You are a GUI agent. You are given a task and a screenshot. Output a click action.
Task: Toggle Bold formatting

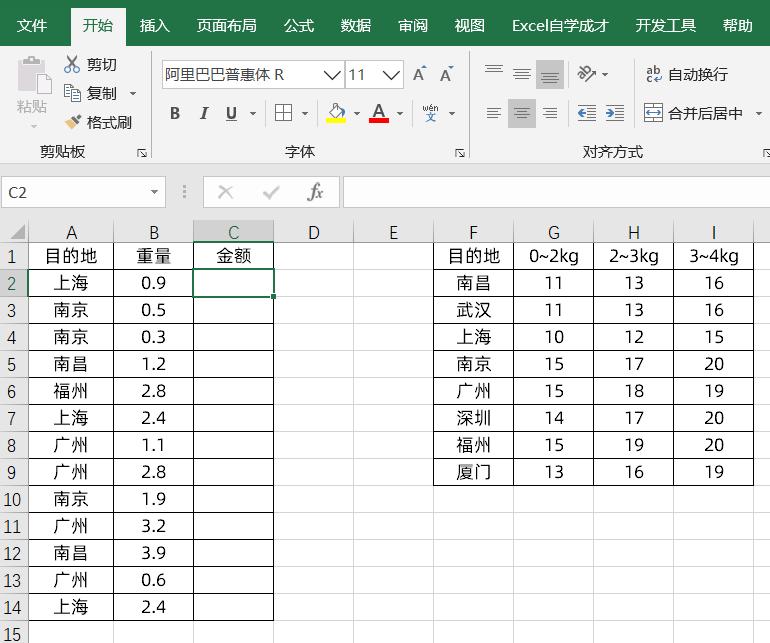click(x=175, y=113)
